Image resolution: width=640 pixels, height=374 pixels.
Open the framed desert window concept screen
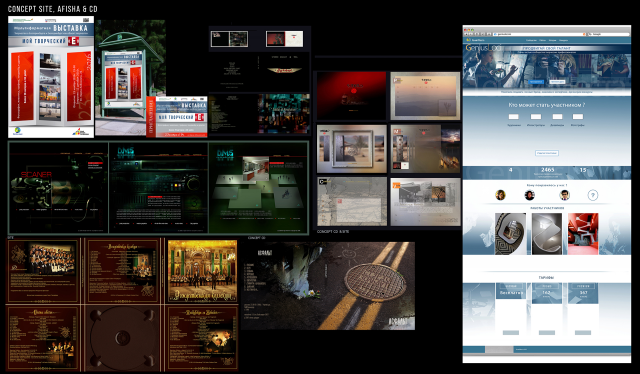pos(352,149)
